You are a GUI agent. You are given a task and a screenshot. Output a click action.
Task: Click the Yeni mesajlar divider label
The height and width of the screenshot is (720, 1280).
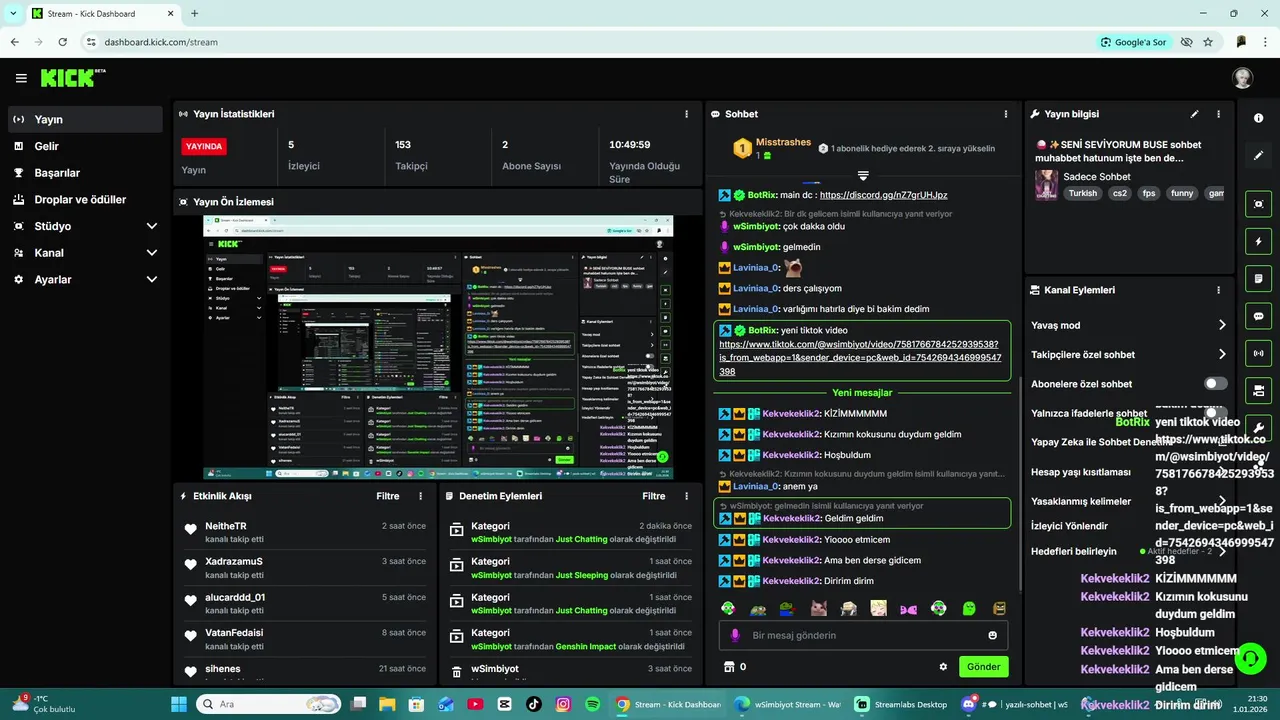pos(862,393)
